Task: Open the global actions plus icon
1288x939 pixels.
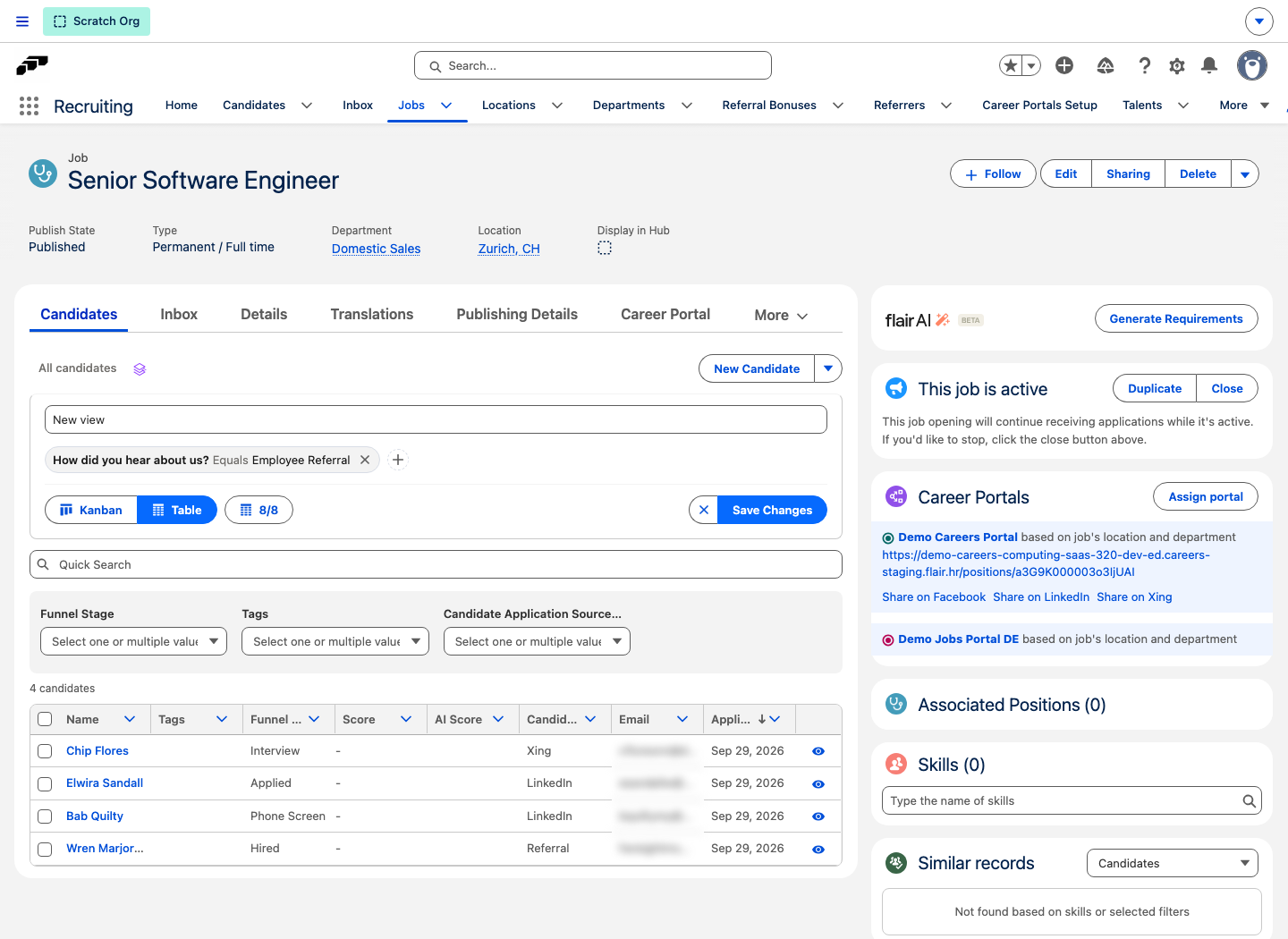Action: click(1064, 65)
